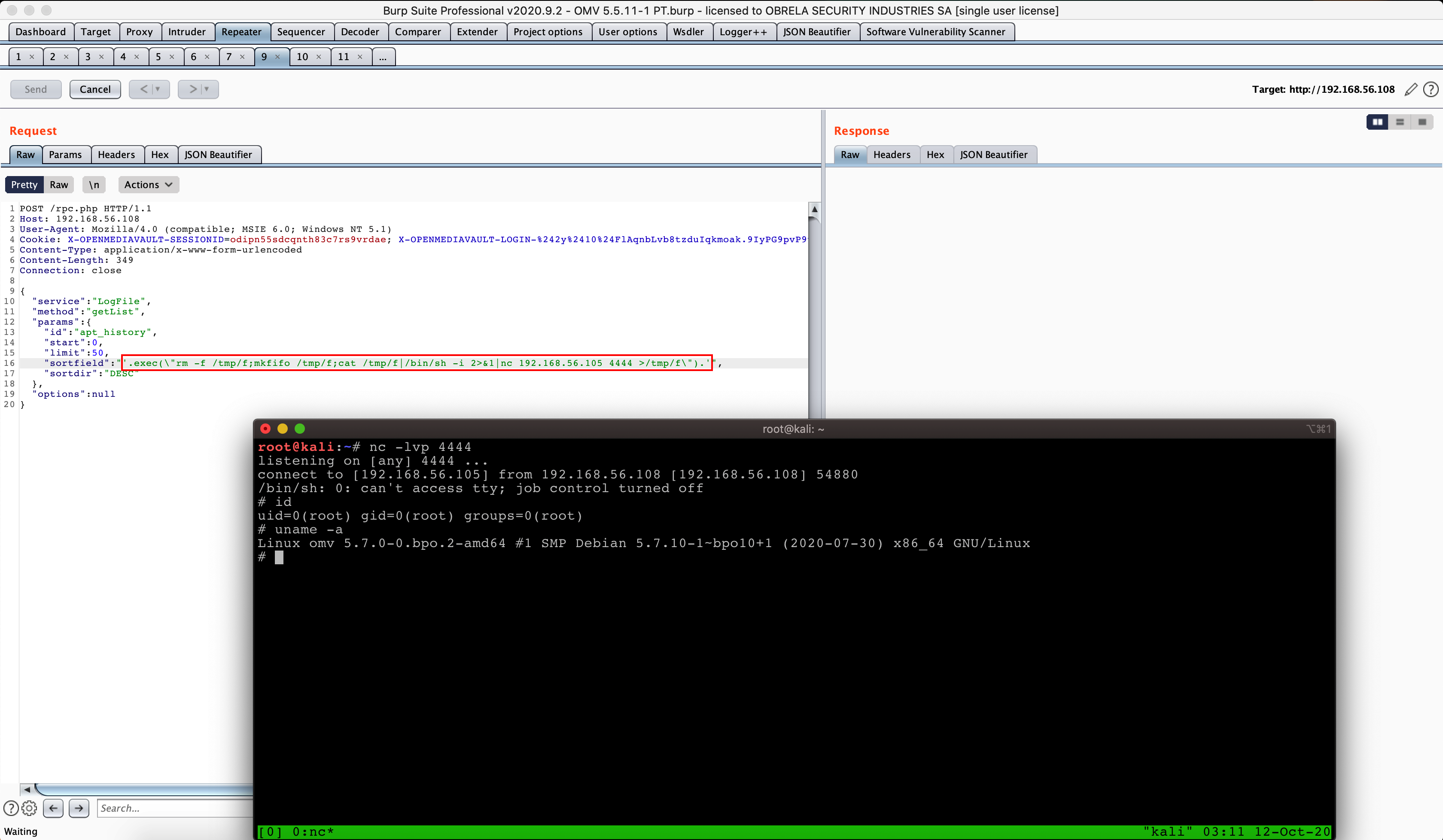
Task: Open the request Hex tab
Action: pos(160,155)
